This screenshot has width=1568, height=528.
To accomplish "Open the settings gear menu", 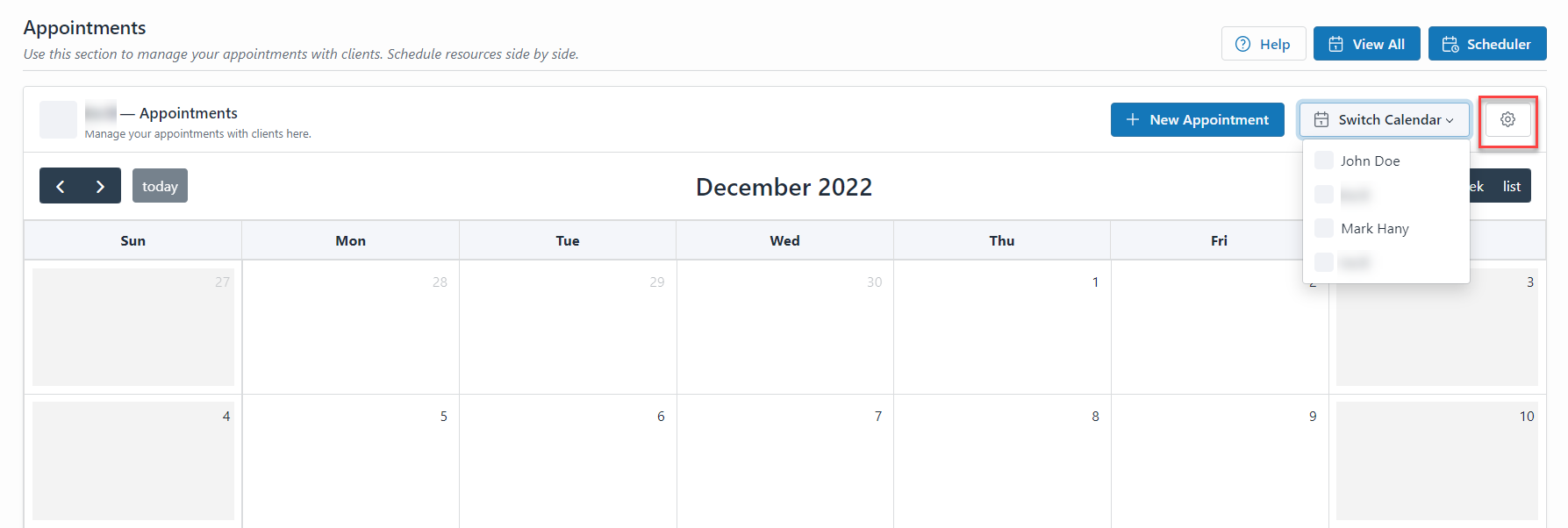I will point(1507,119).
